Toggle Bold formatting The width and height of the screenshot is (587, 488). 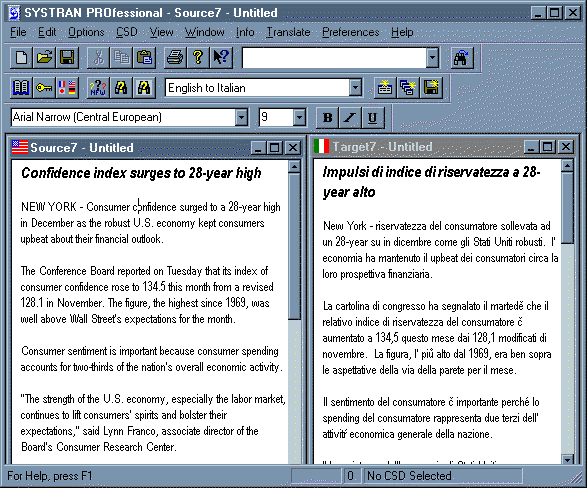[328, 118]
